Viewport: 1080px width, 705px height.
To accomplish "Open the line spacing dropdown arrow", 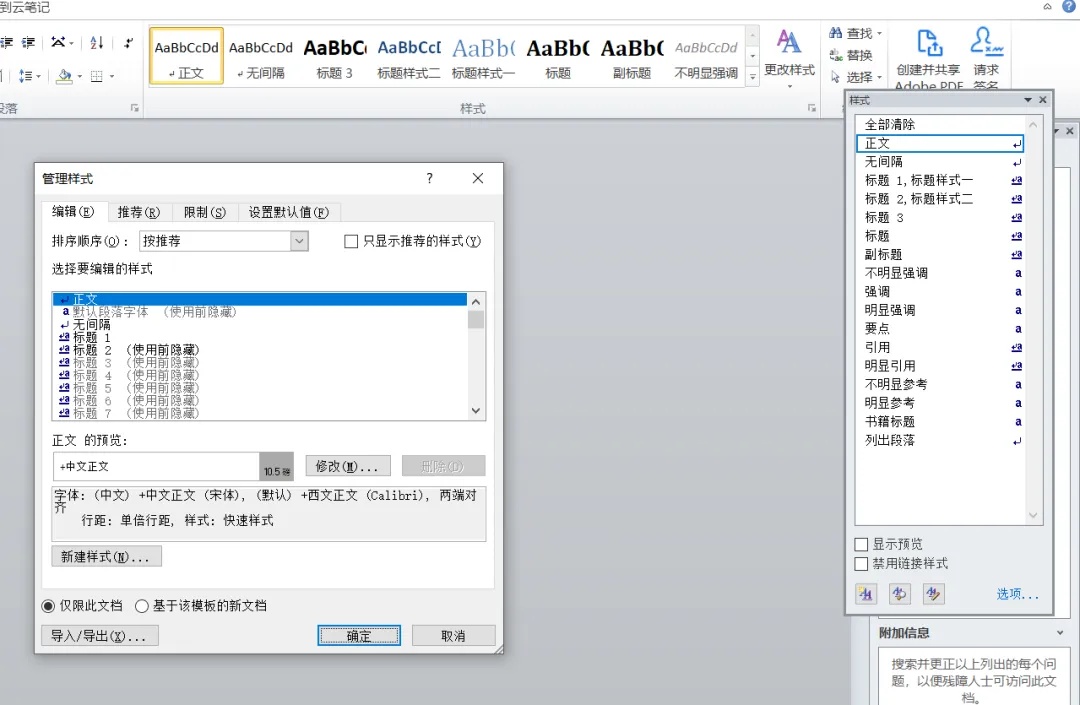I will click(x=39, y=76).
